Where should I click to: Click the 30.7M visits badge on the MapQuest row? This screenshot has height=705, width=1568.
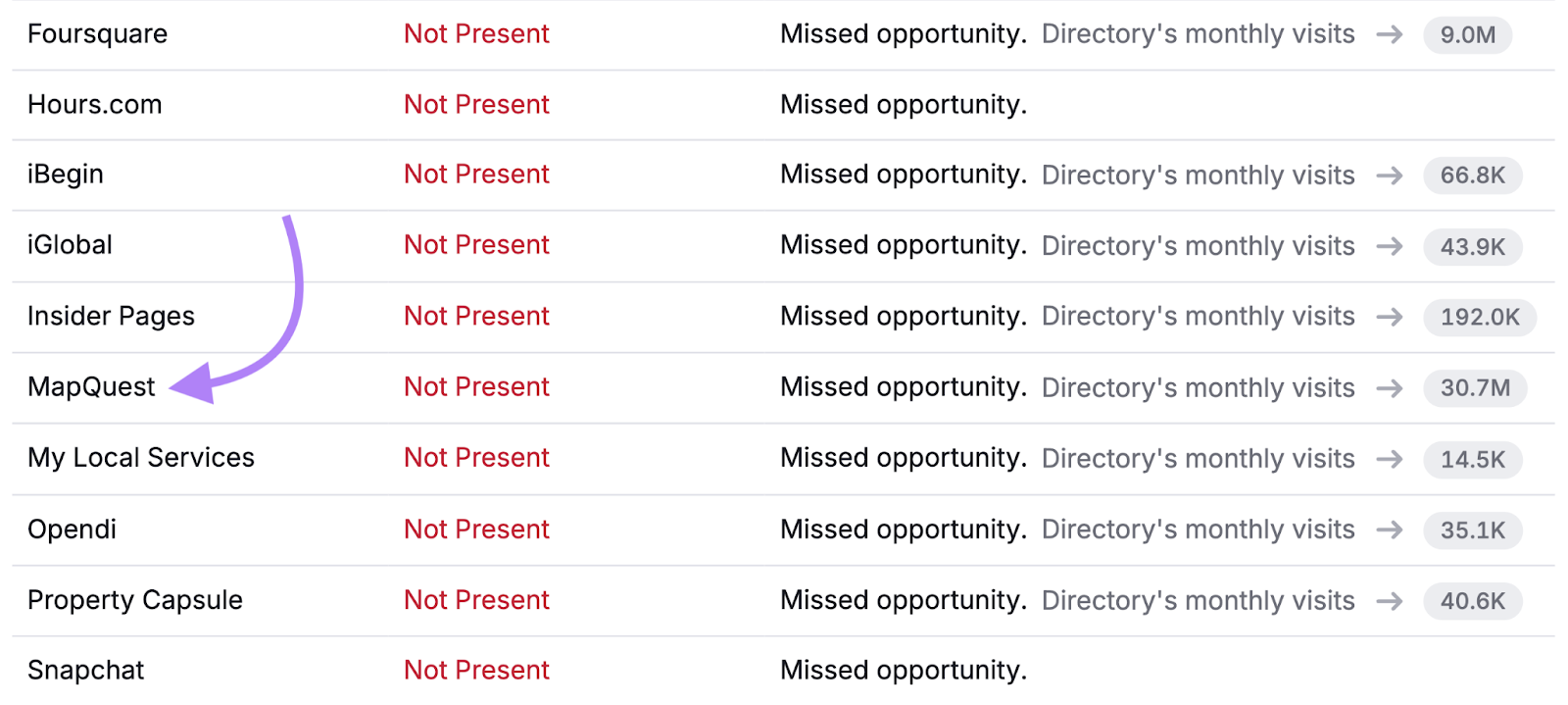[1476, 388]
